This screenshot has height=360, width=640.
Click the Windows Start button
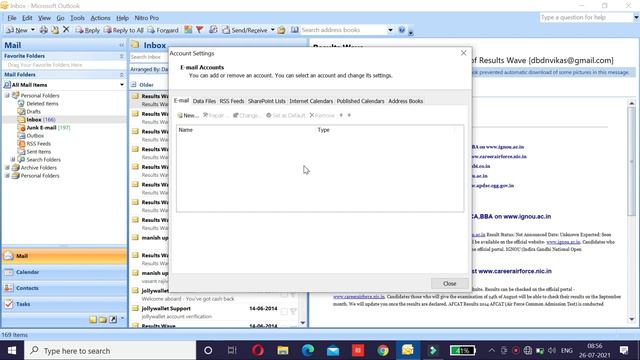click(x=12, y=350)
